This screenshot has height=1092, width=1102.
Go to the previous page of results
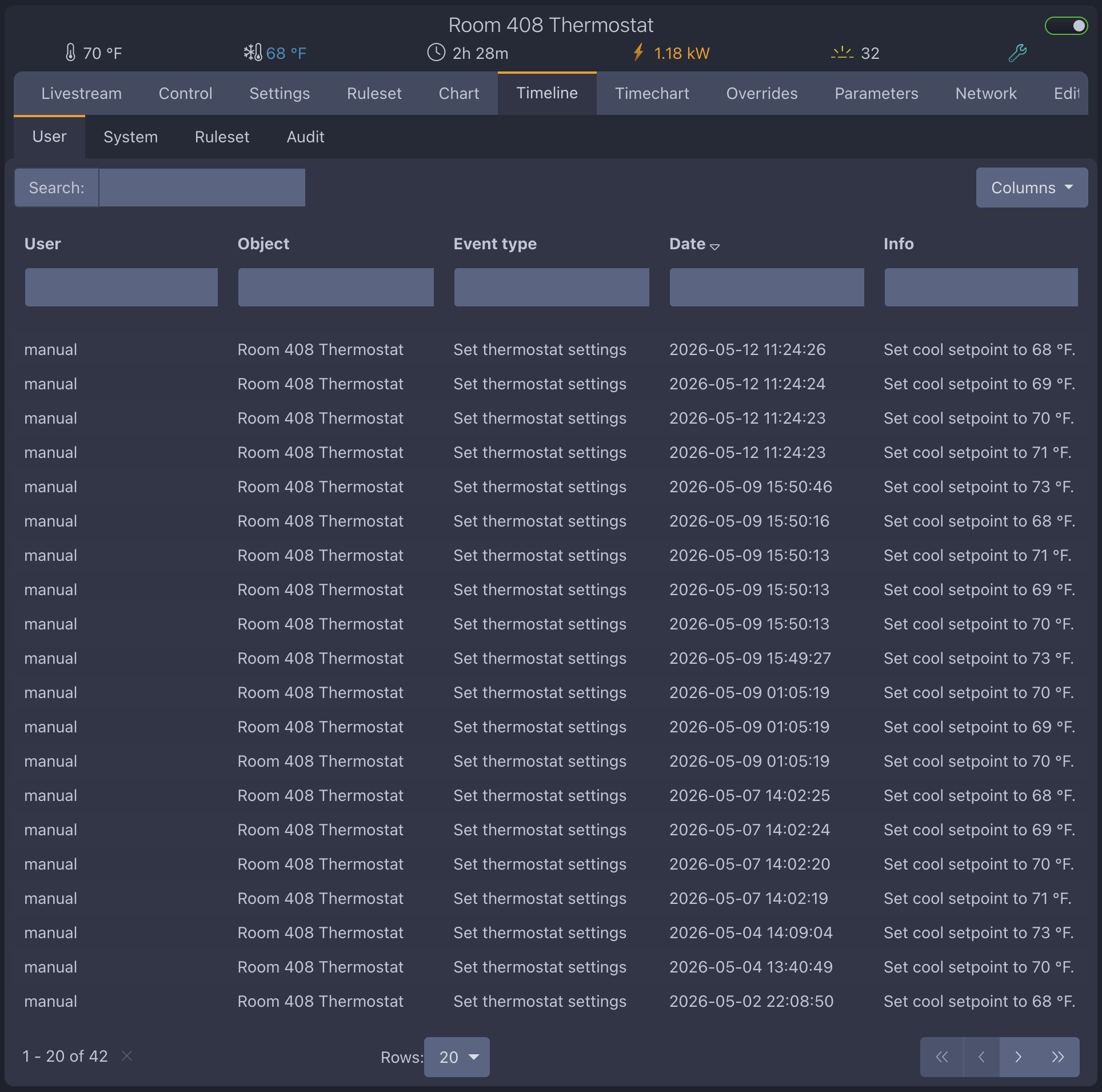click(x=981, y=1057)
